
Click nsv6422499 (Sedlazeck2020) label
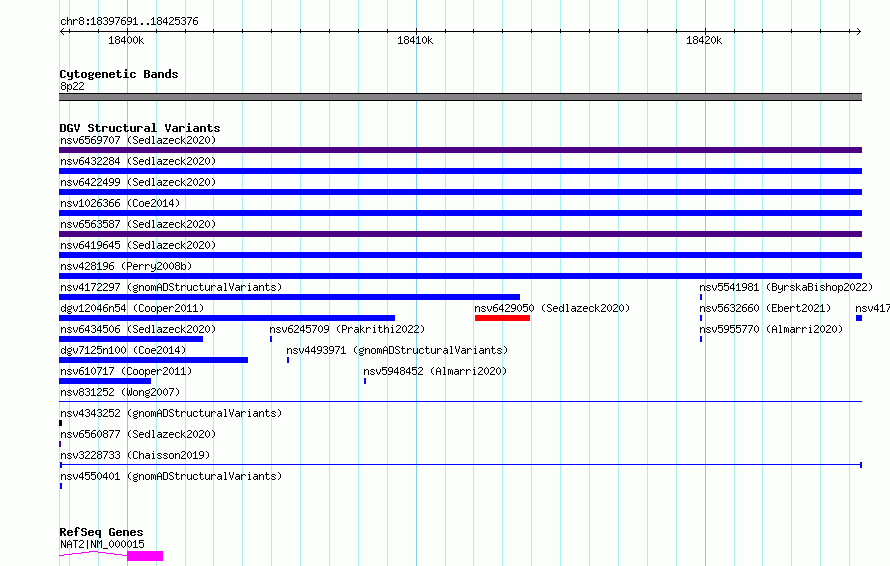click(x=138, y=182)
